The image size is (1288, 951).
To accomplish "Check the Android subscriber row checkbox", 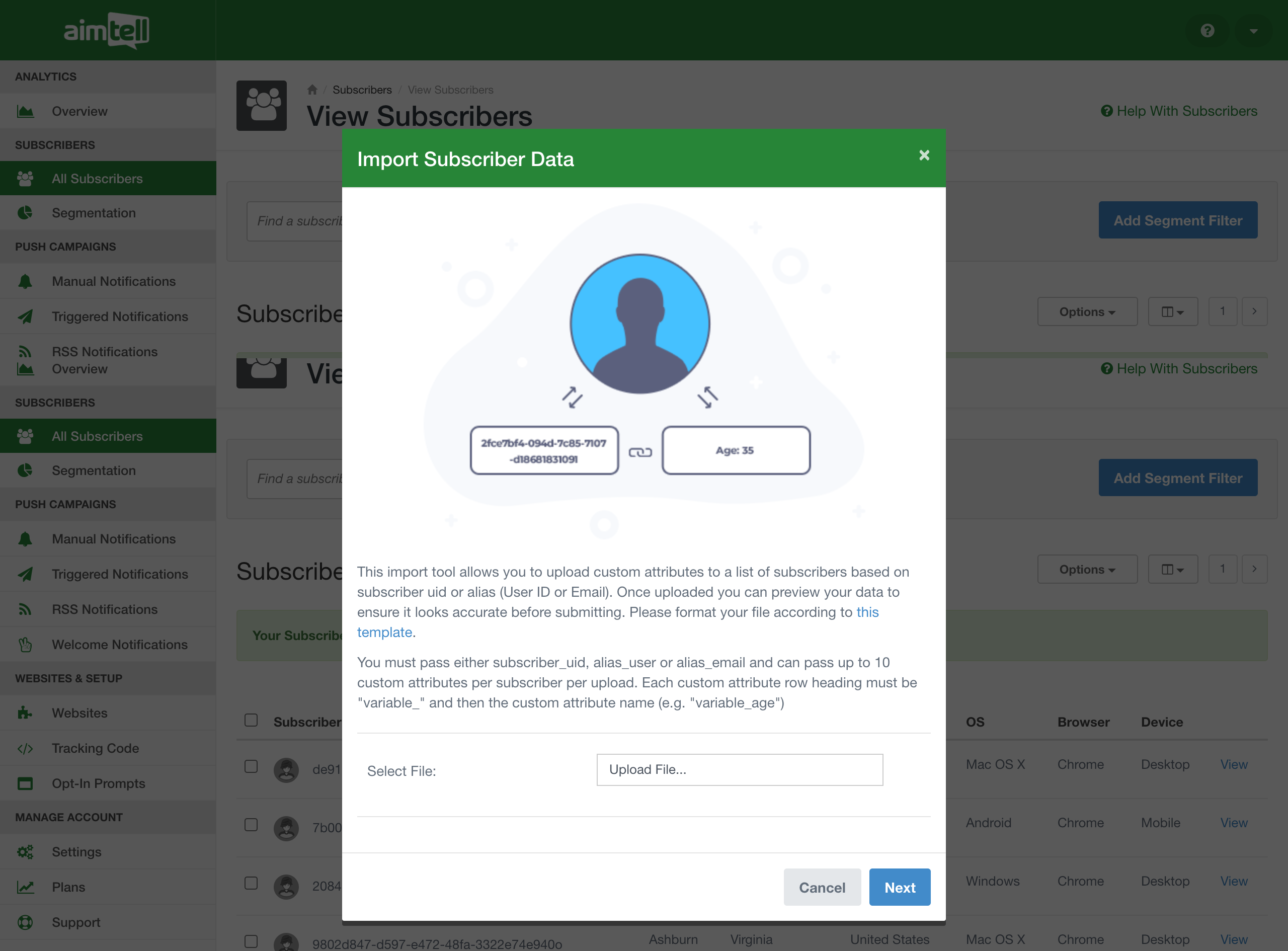I will click(x=251, y=825).
